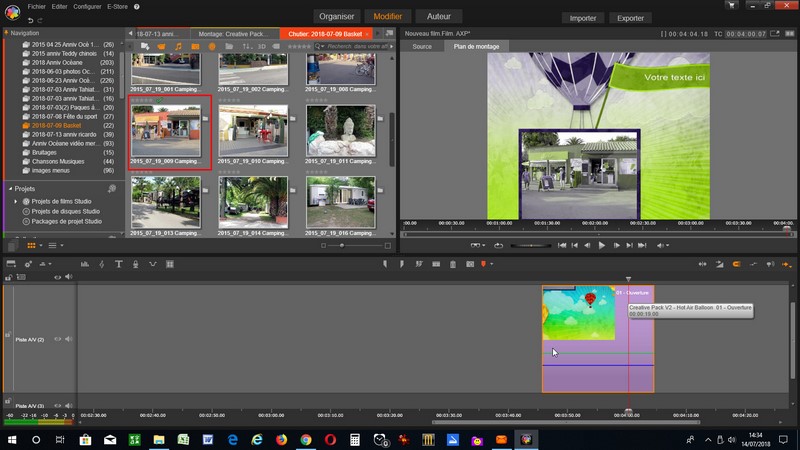Jump to start of the preview

(562, 245)
